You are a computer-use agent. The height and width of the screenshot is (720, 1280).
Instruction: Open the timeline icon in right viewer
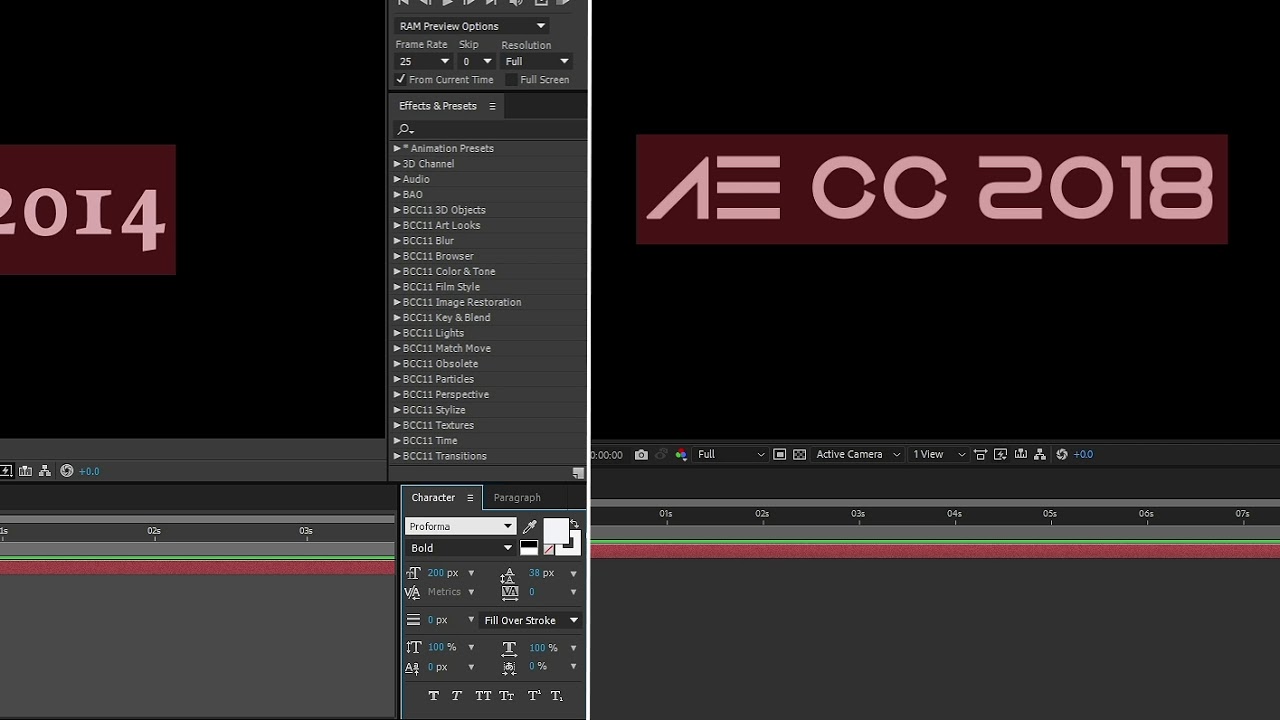tap(1021, 454)
